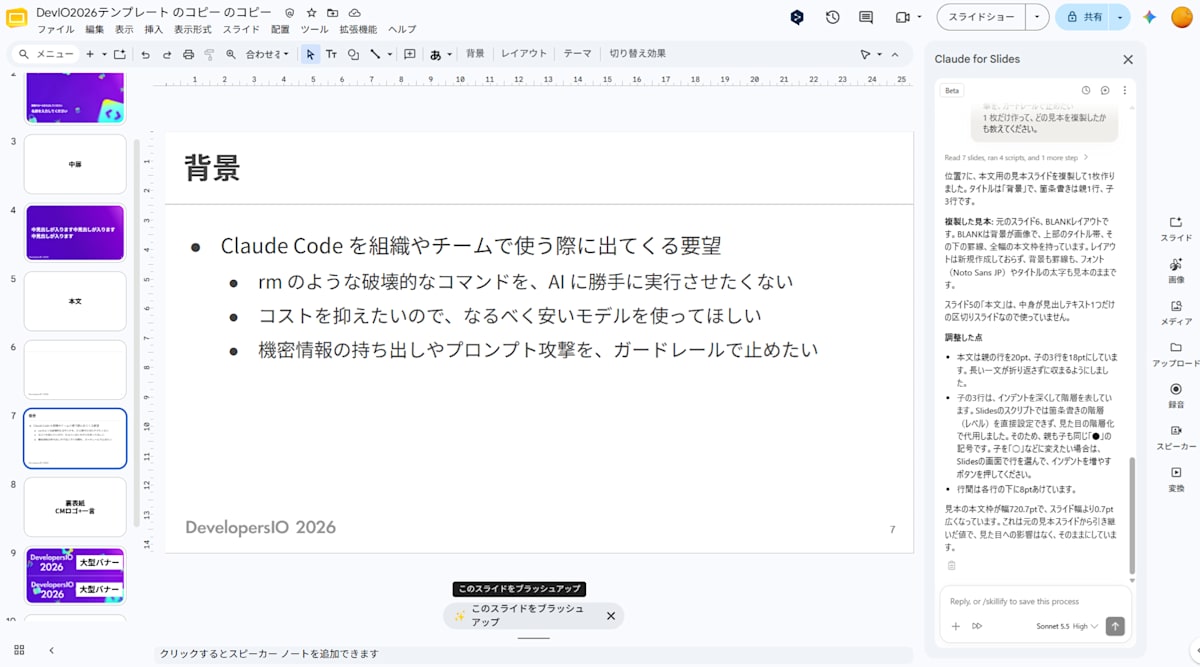This screenshot has height=667, width=1200.
Task: Click the move-to-folder icon
Action: pos(332,13)
